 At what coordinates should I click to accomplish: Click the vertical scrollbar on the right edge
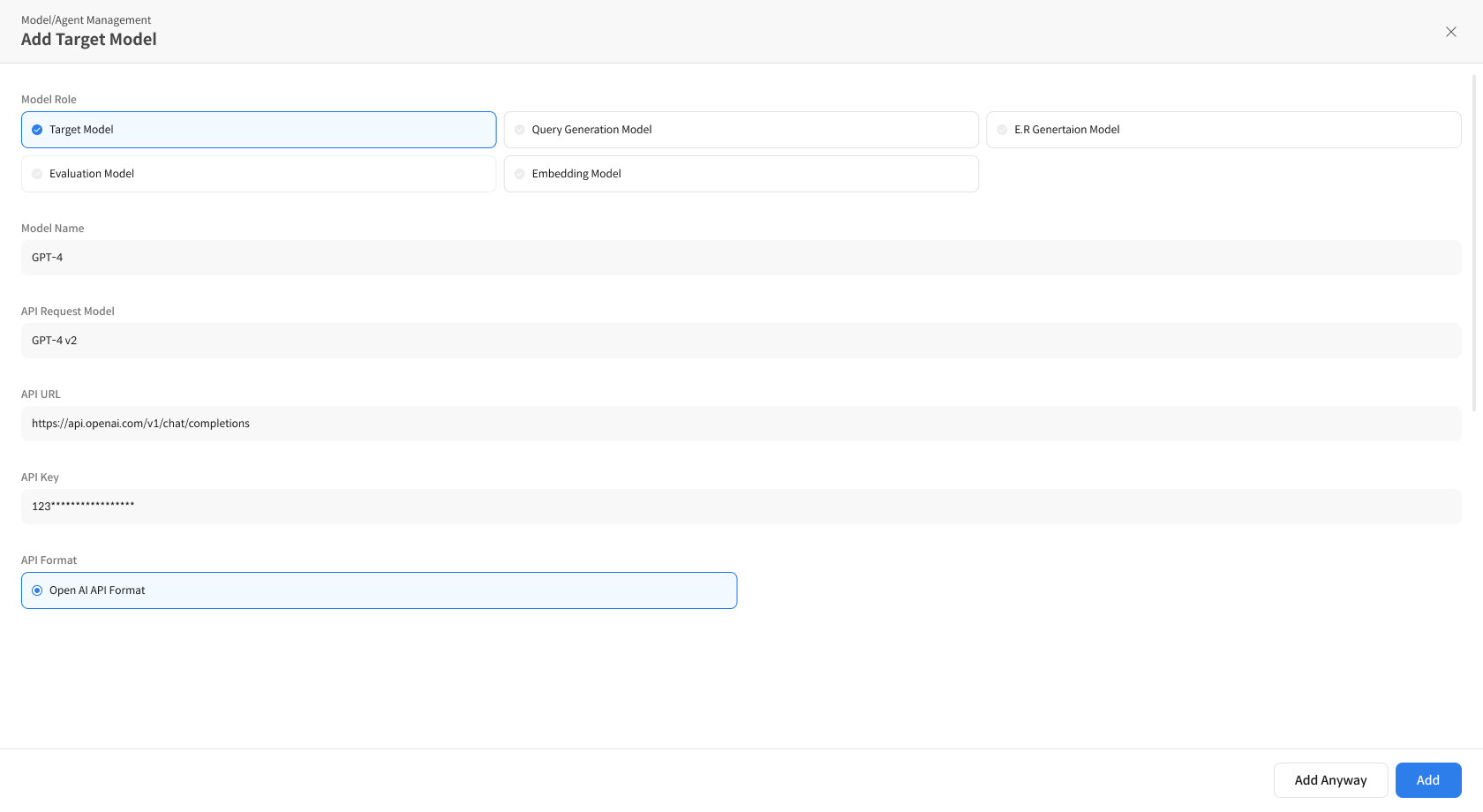[1473, 244]
